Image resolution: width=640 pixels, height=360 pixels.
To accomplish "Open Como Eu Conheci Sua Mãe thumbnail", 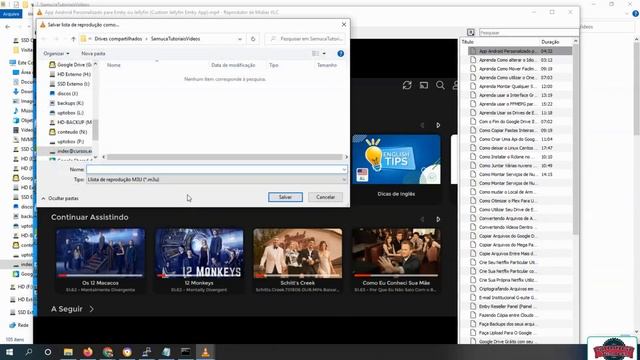I will [396, 253].
